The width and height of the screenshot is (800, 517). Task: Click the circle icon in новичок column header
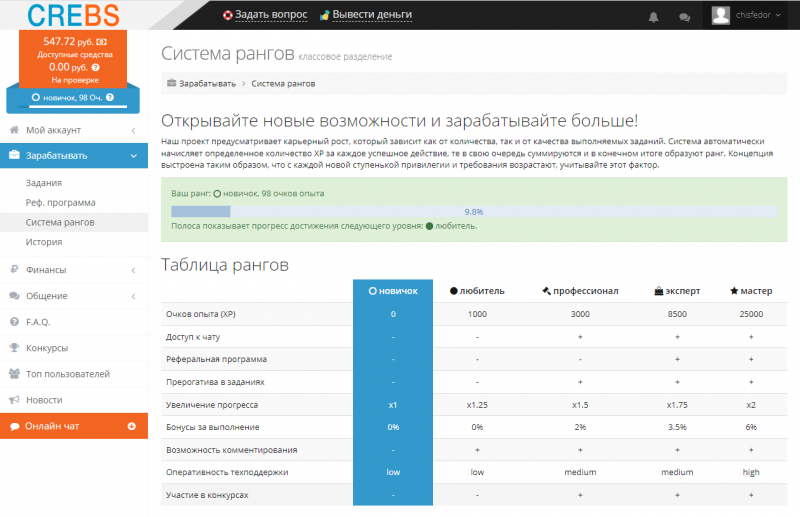[372, 291]
